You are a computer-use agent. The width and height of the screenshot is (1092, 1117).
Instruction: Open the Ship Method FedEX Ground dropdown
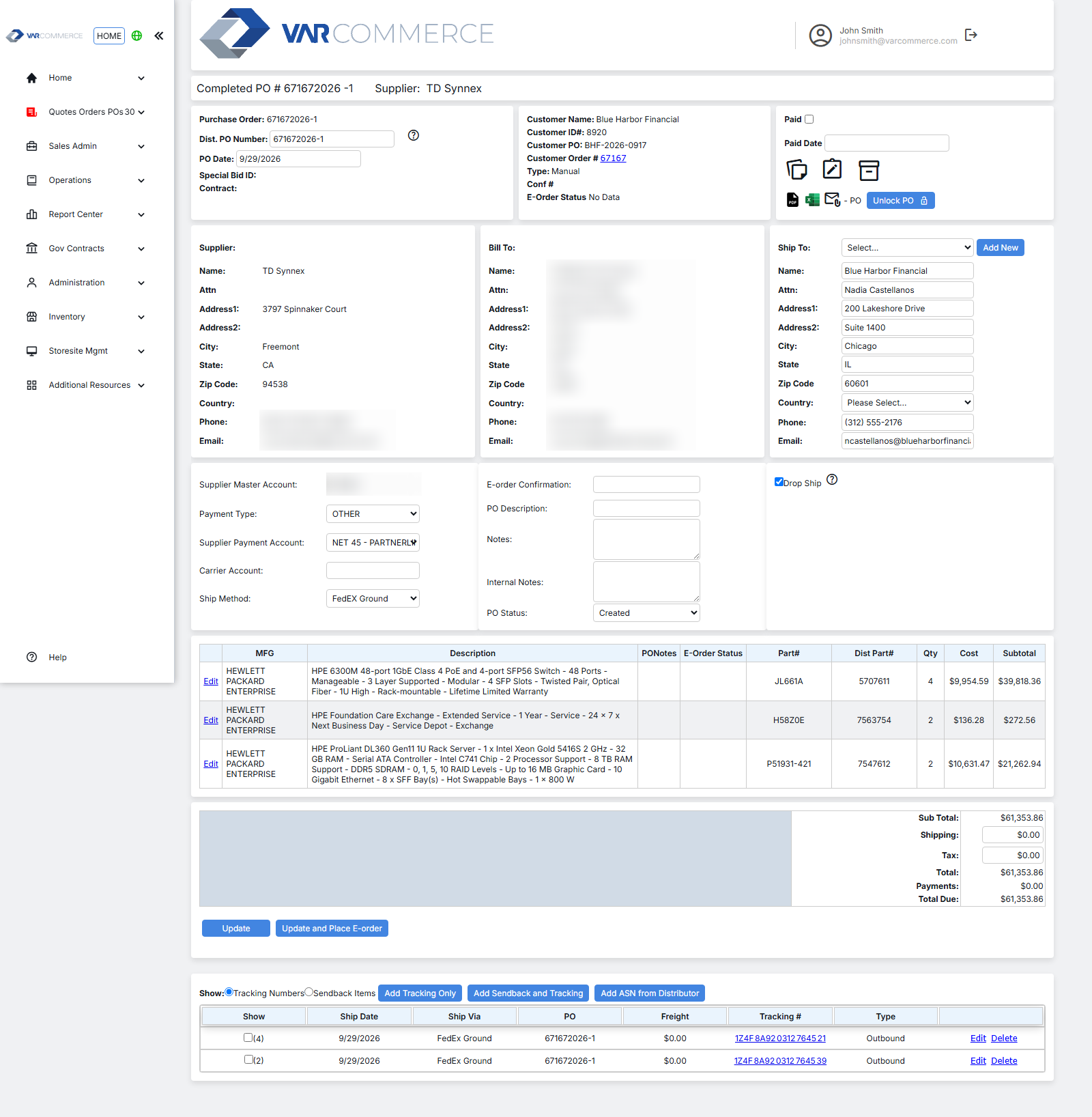[373, 599]
